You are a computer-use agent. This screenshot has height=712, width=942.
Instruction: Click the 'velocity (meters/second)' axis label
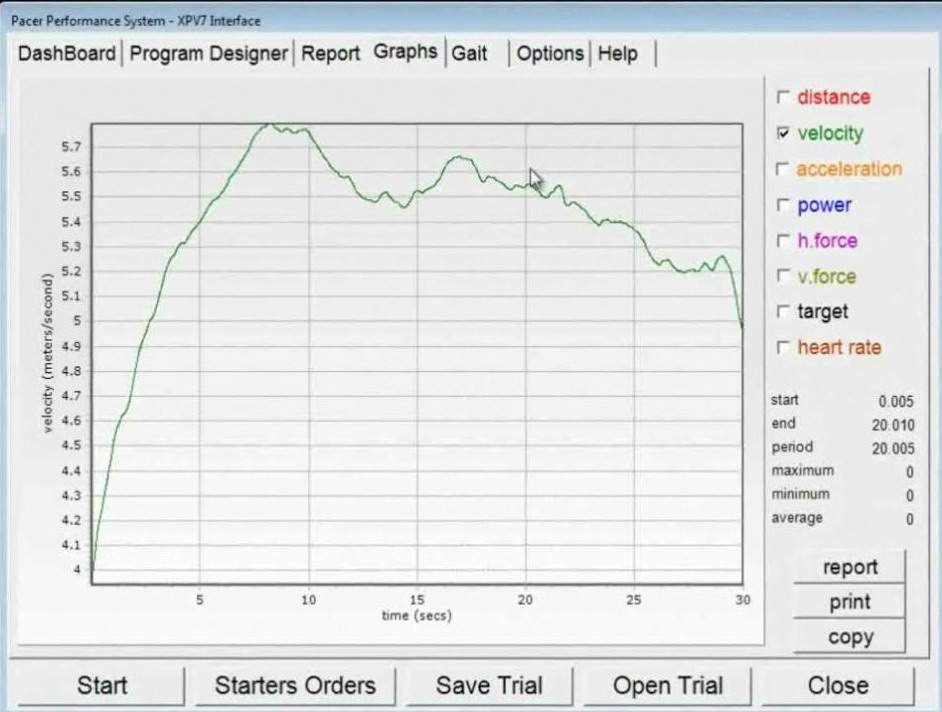pyautogui.click(x=48, y=353)
